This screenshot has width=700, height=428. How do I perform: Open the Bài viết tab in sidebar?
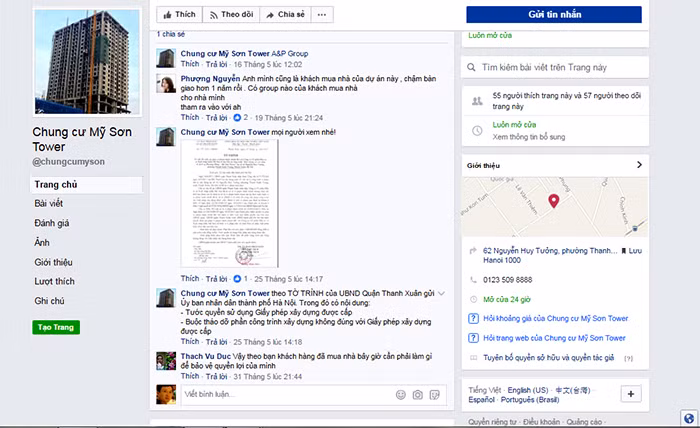[49, 203]
